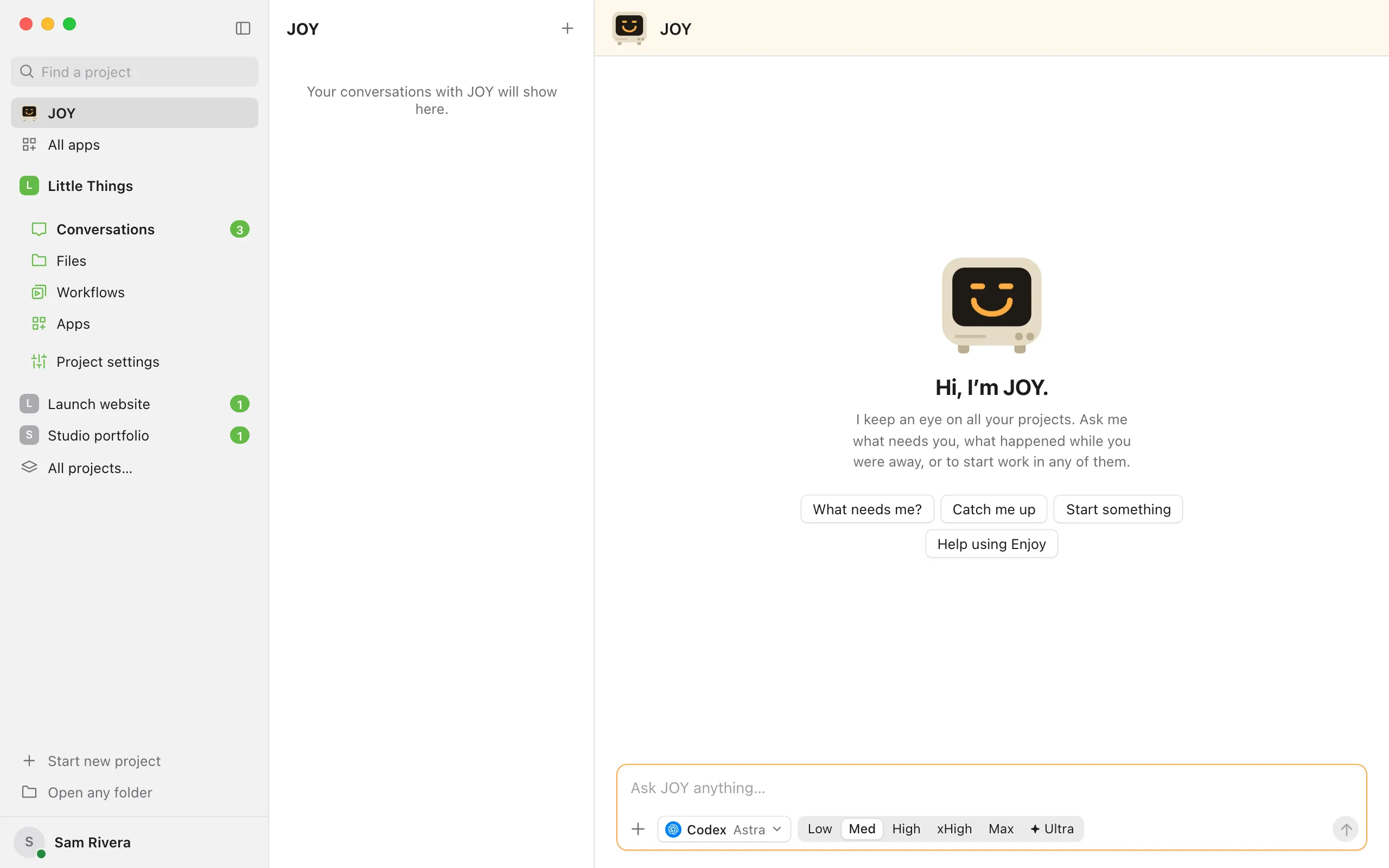
Task: Click the plus icon beside JOY conversations header
Action: pyautogui.click(x=567, y=28)
